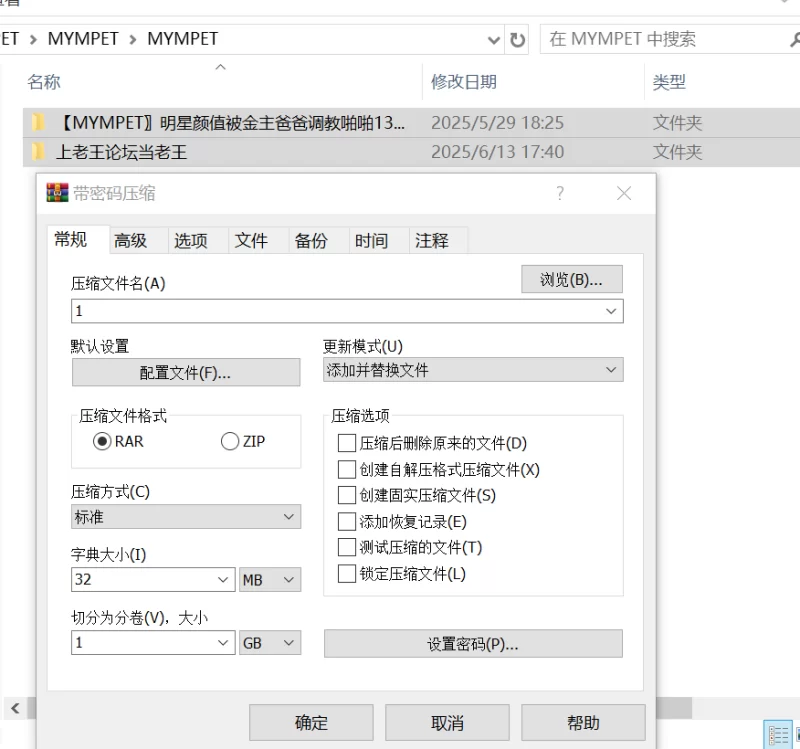Image resolution: width=800 pixels, height=749 pixels.
Task: Select ZIP archive format
Action: tap(230, 441)
